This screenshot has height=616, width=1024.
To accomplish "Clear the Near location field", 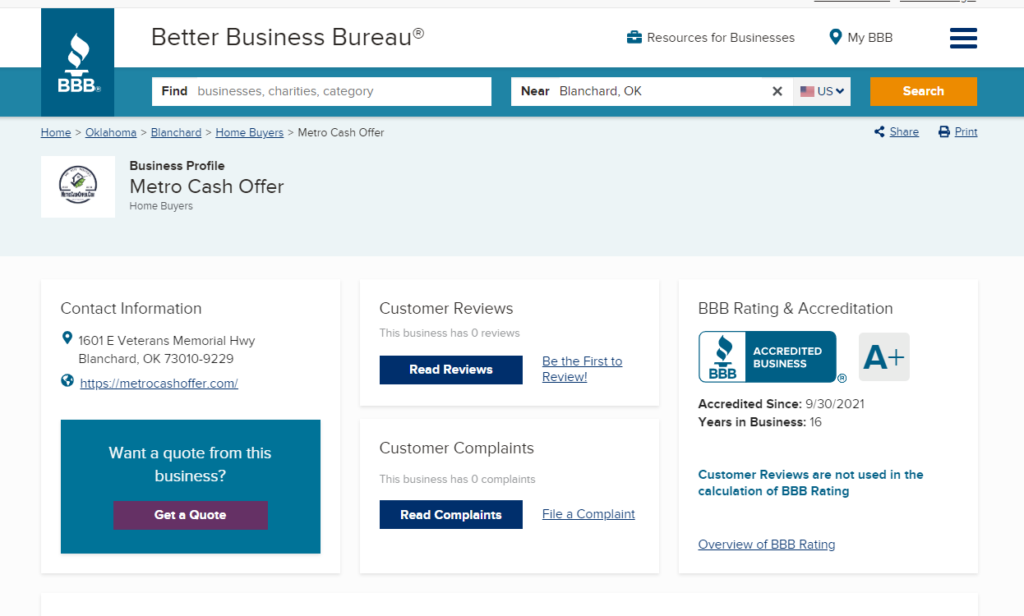I will pyautogui.click(x=777, y=91).
